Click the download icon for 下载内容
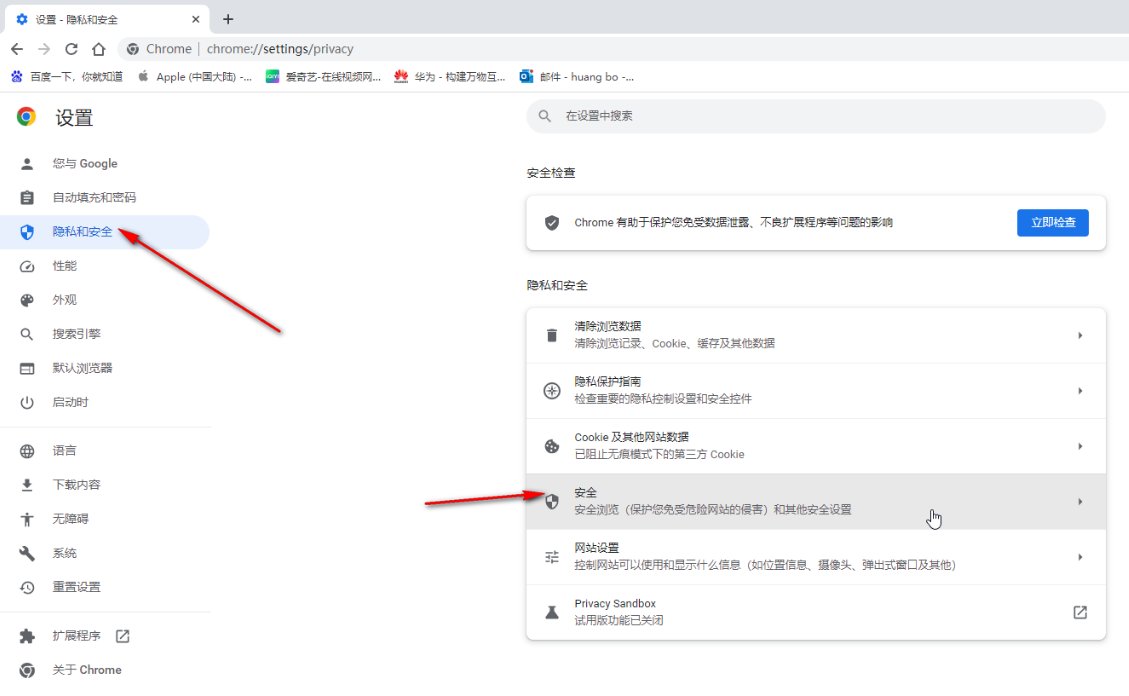The width and height of the screenshot is (1129, 696). point(27,485)
